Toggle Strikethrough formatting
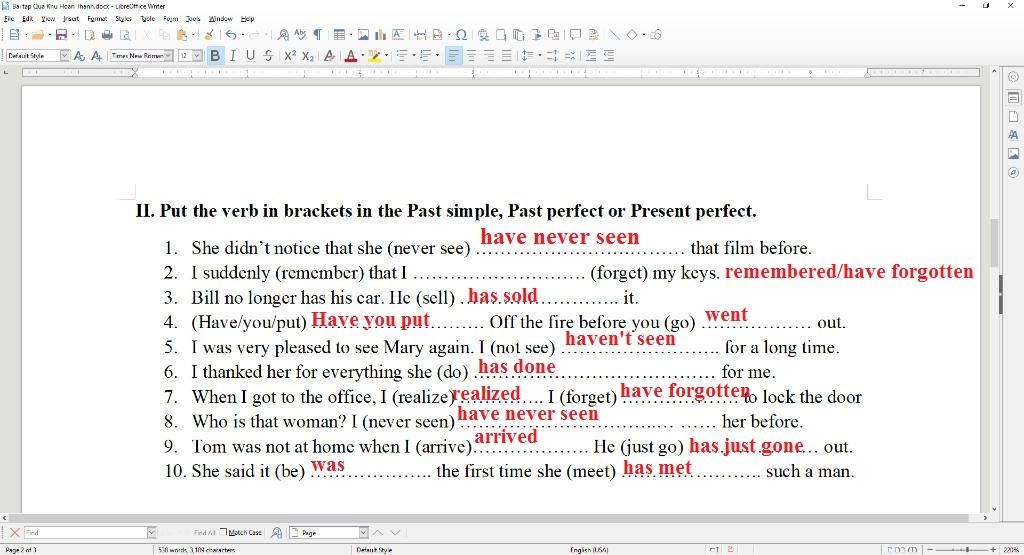Image resolution: width=1024 pixels, height=555 pixels. [x=268, y=56]
